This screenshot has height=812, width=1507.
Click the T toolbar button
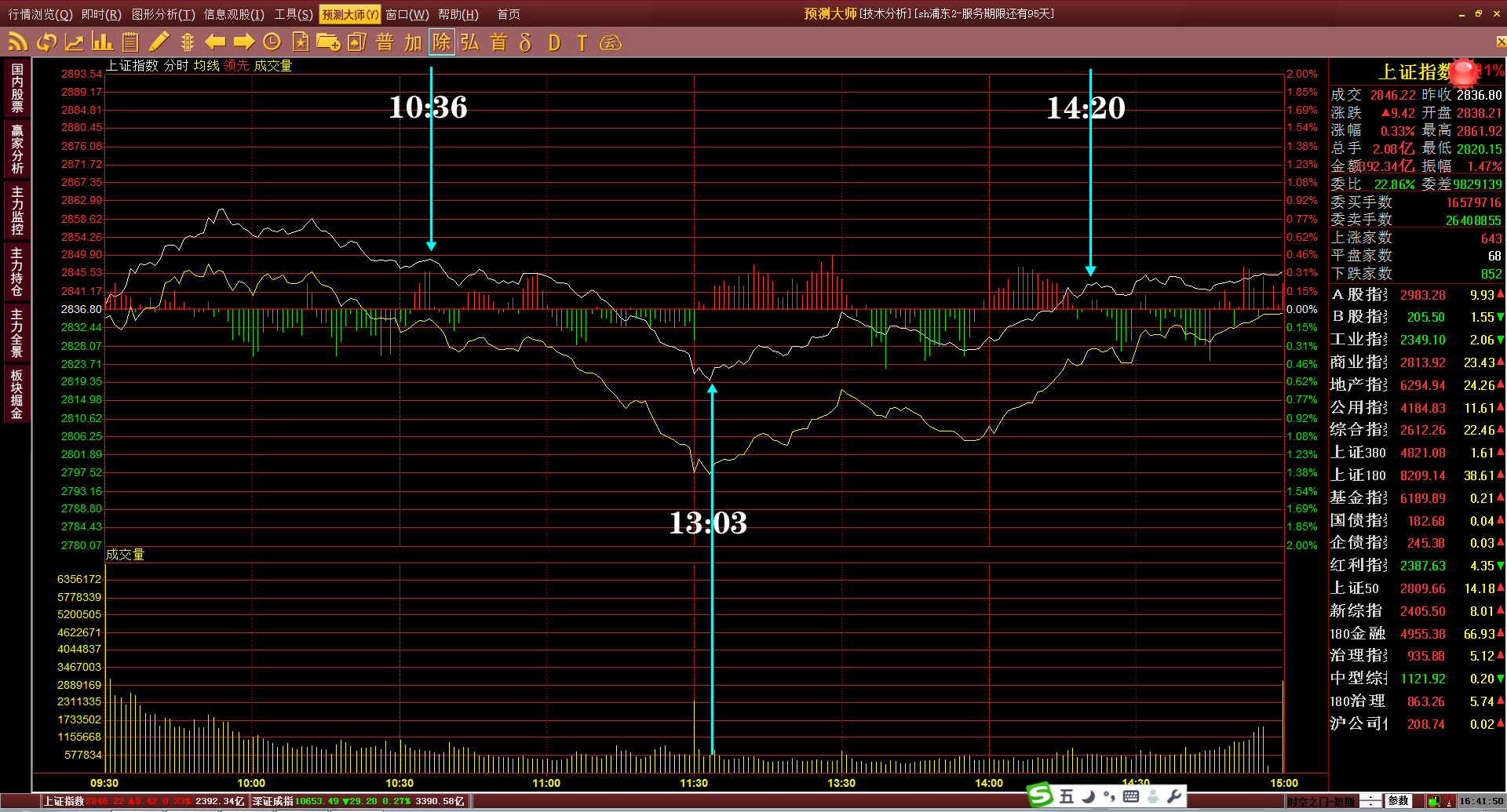(x=582, y=42)
